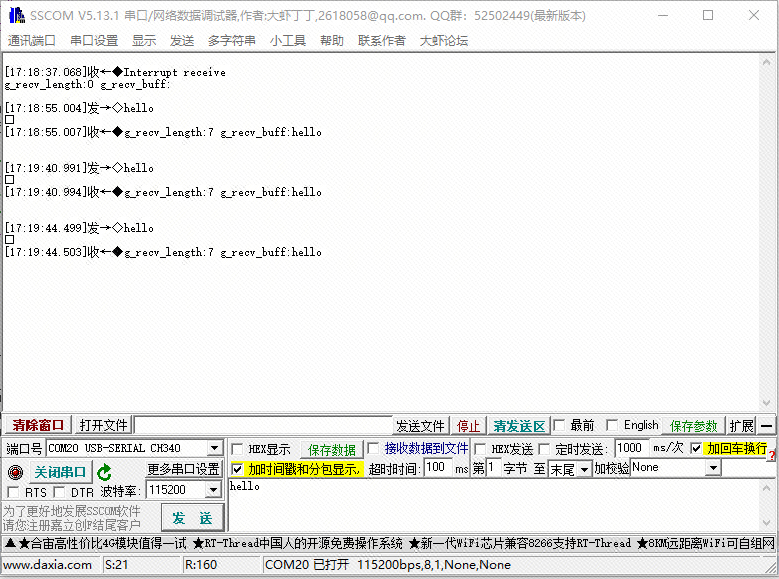Screen dimensions: 779x579
Task: Open the 通讯端口 menu
Action: 31,40
